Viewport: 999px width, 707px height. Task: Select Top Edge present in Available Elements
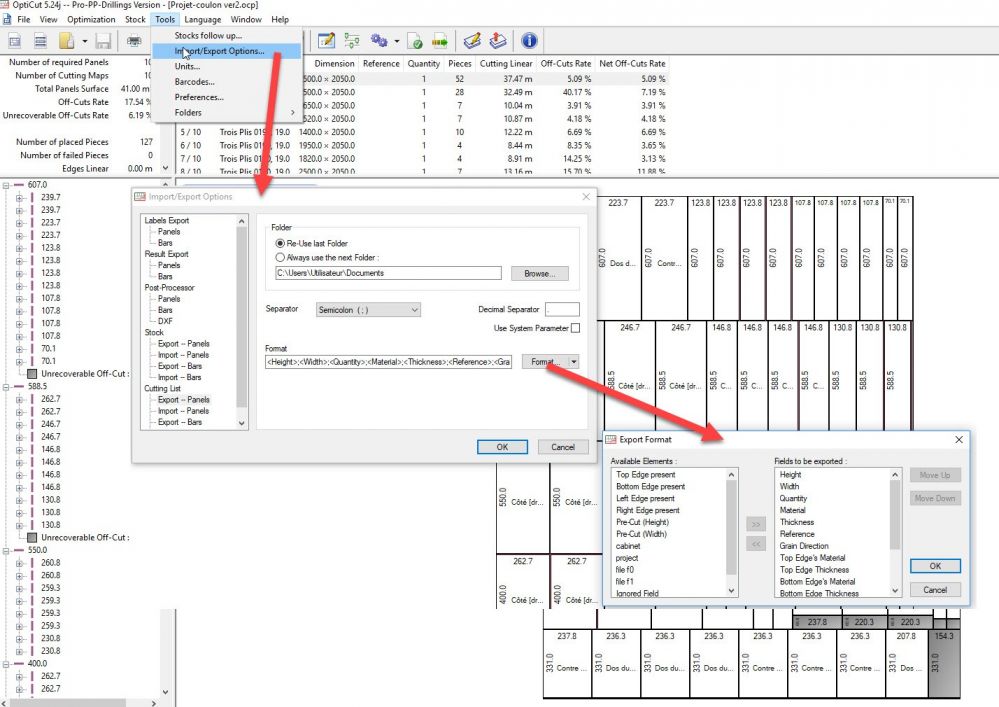click(x=645, y=475)
